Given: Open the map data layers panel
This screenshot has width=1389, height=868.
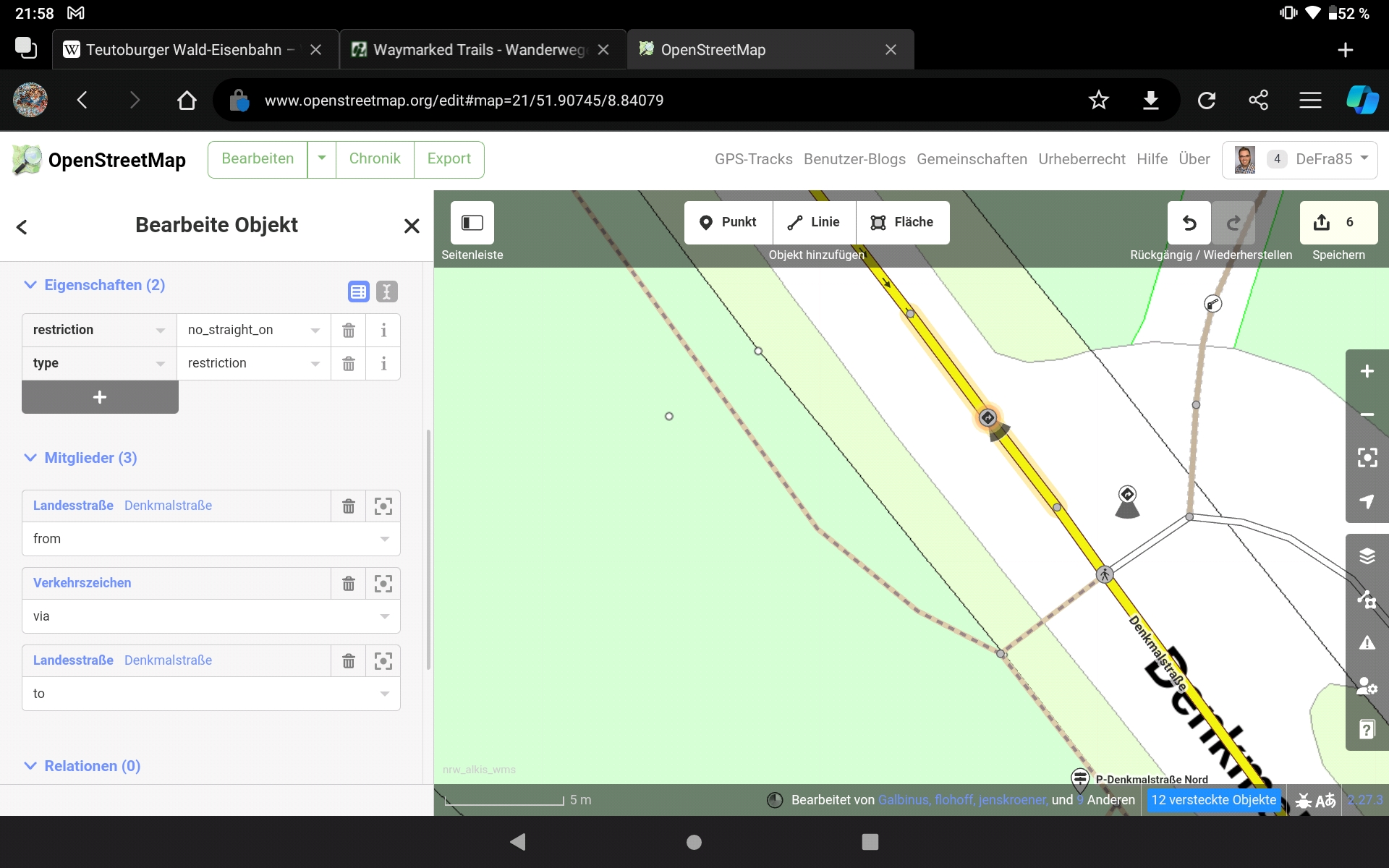Looking at the screenshot, I should (1367, 600).
